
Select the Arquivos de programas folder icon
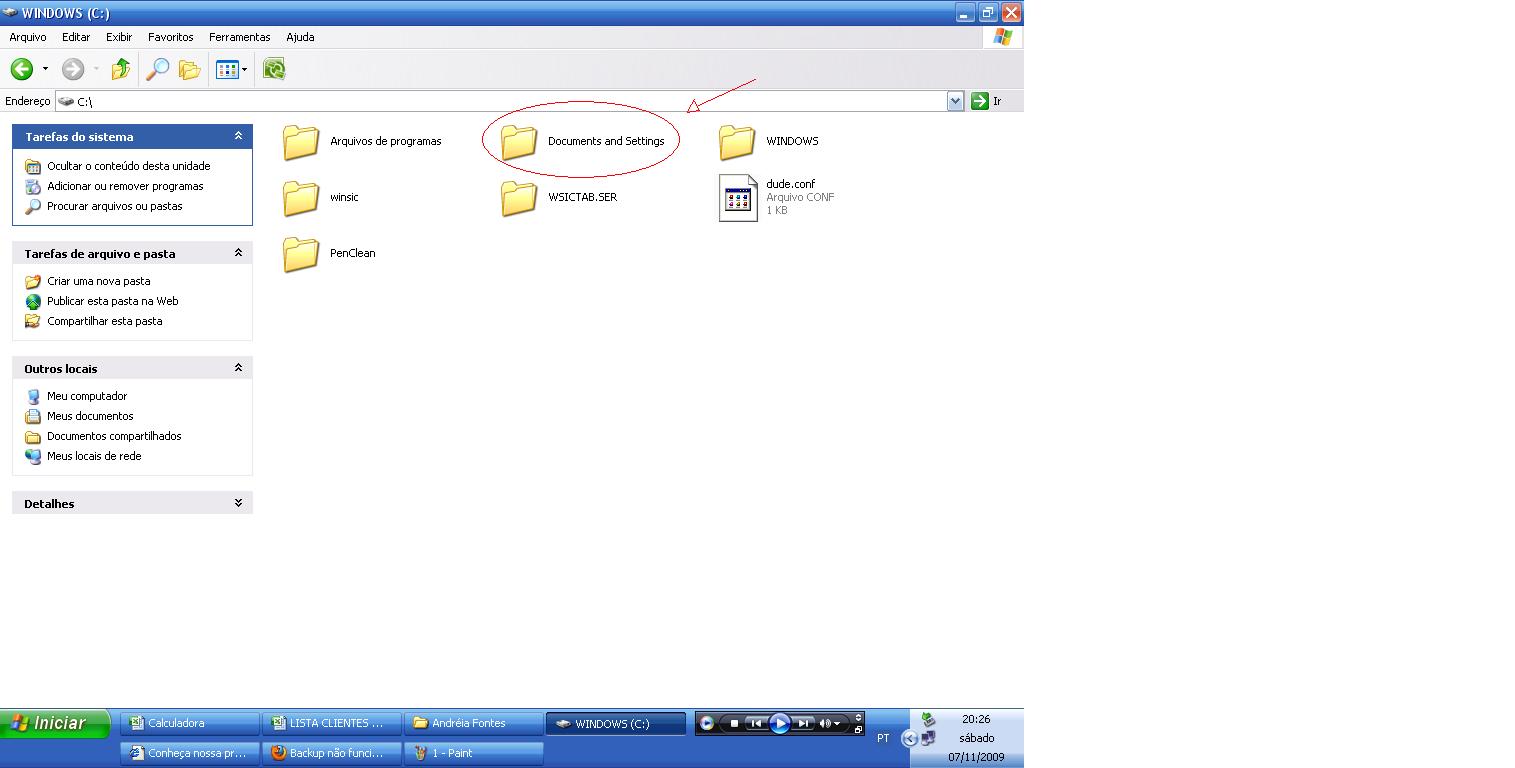pyautogui.click(x=301, y=142)
